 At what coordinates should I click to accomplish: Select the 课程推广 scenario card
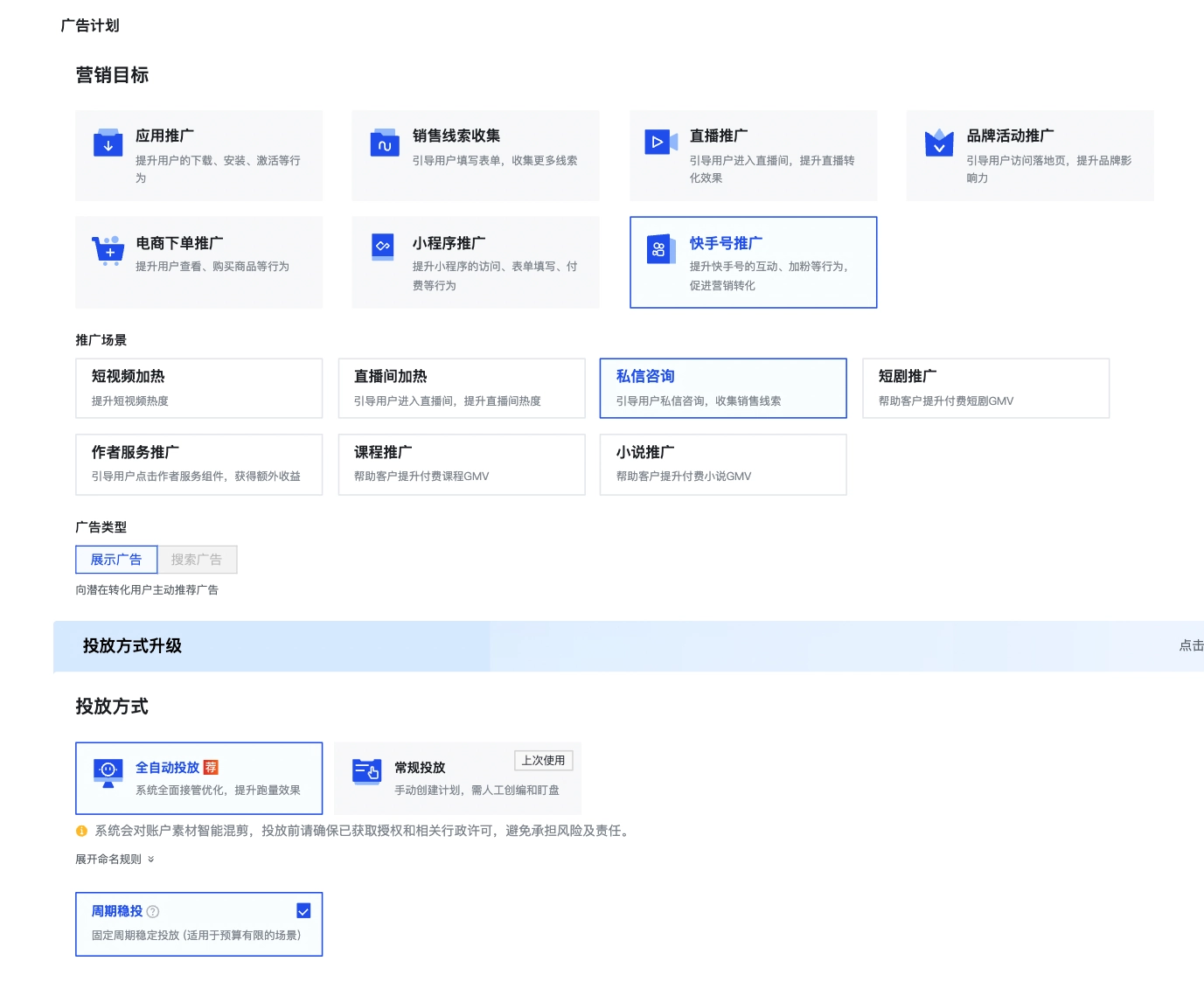coord(462,464)
